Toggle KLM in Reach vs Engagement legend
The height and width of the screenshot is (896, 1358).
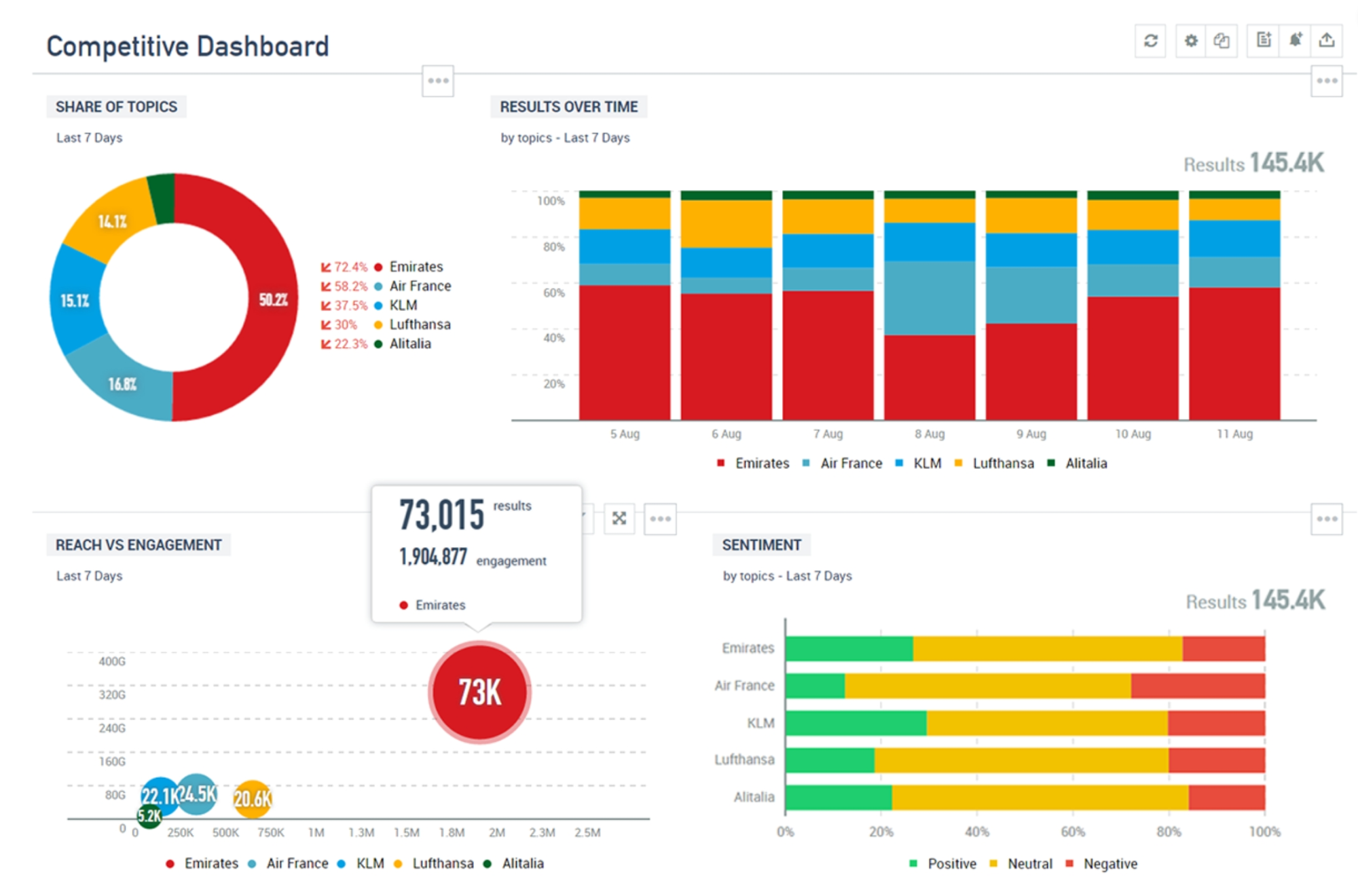[361, 863]
